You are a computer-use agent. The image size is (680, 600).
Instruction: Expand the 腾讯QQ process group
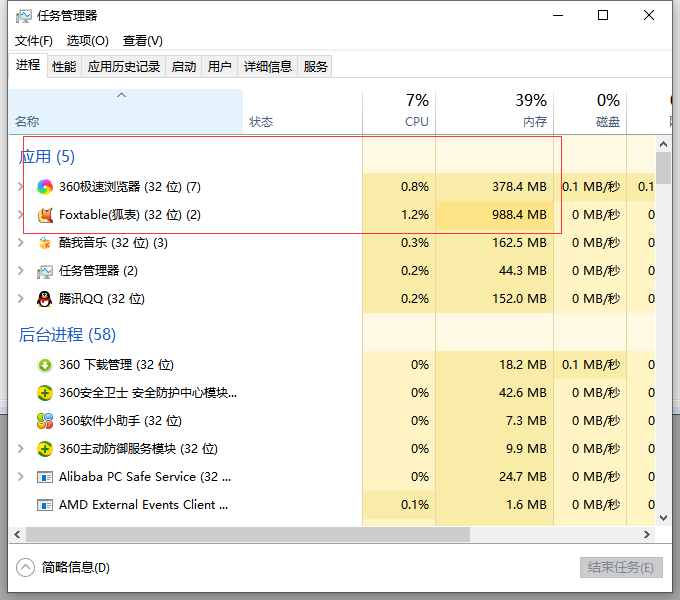tap(20, 299)
